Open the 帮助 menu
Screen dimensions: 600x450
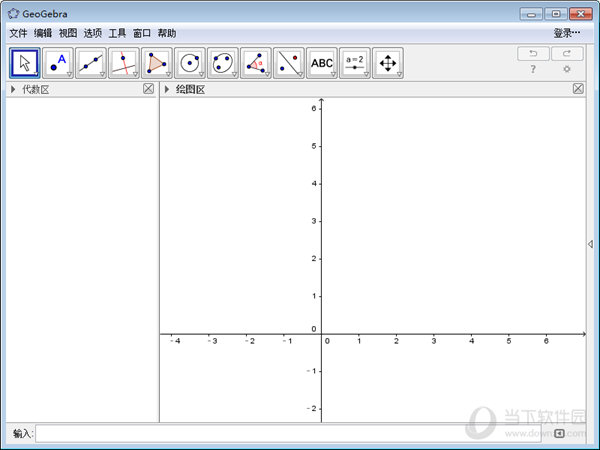point(167,33)
